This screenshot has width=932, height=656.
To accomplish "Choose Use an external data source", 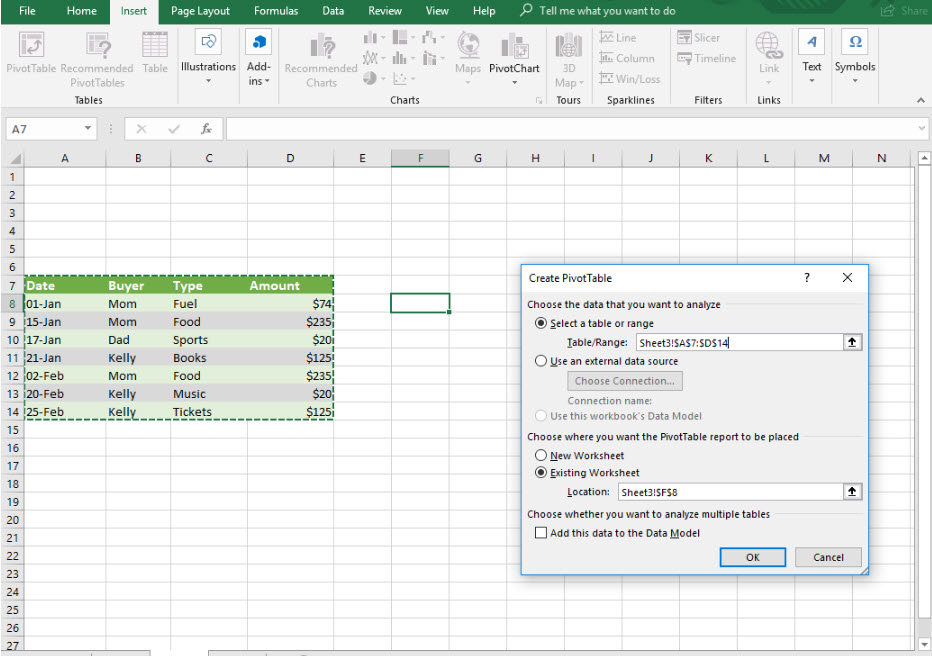I will tap(541, 361).
